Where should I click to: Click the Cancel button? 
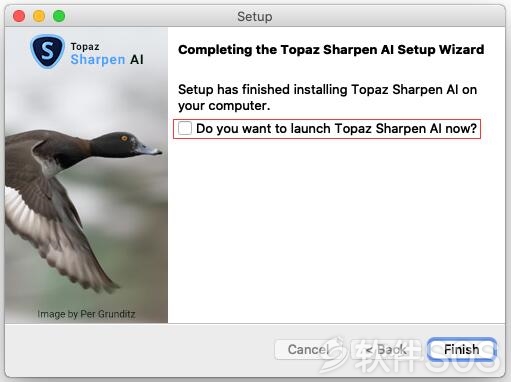[x=308, y=349]
